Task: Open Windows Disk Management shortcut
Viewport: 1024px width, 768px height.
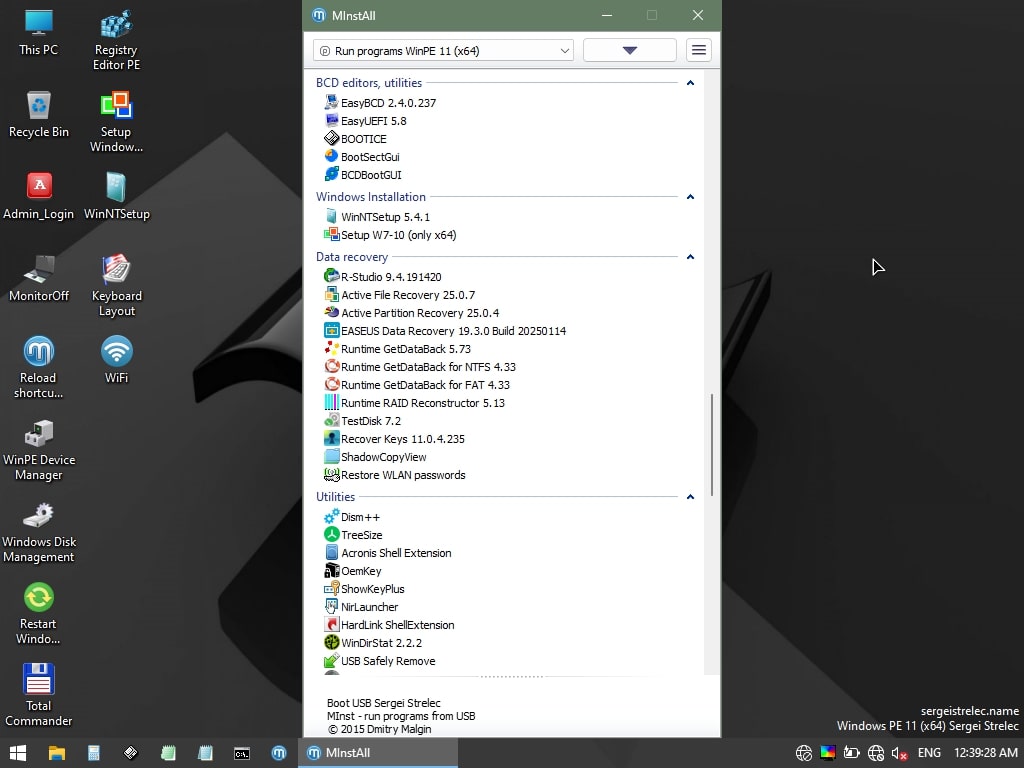Action: coord(39,532)
